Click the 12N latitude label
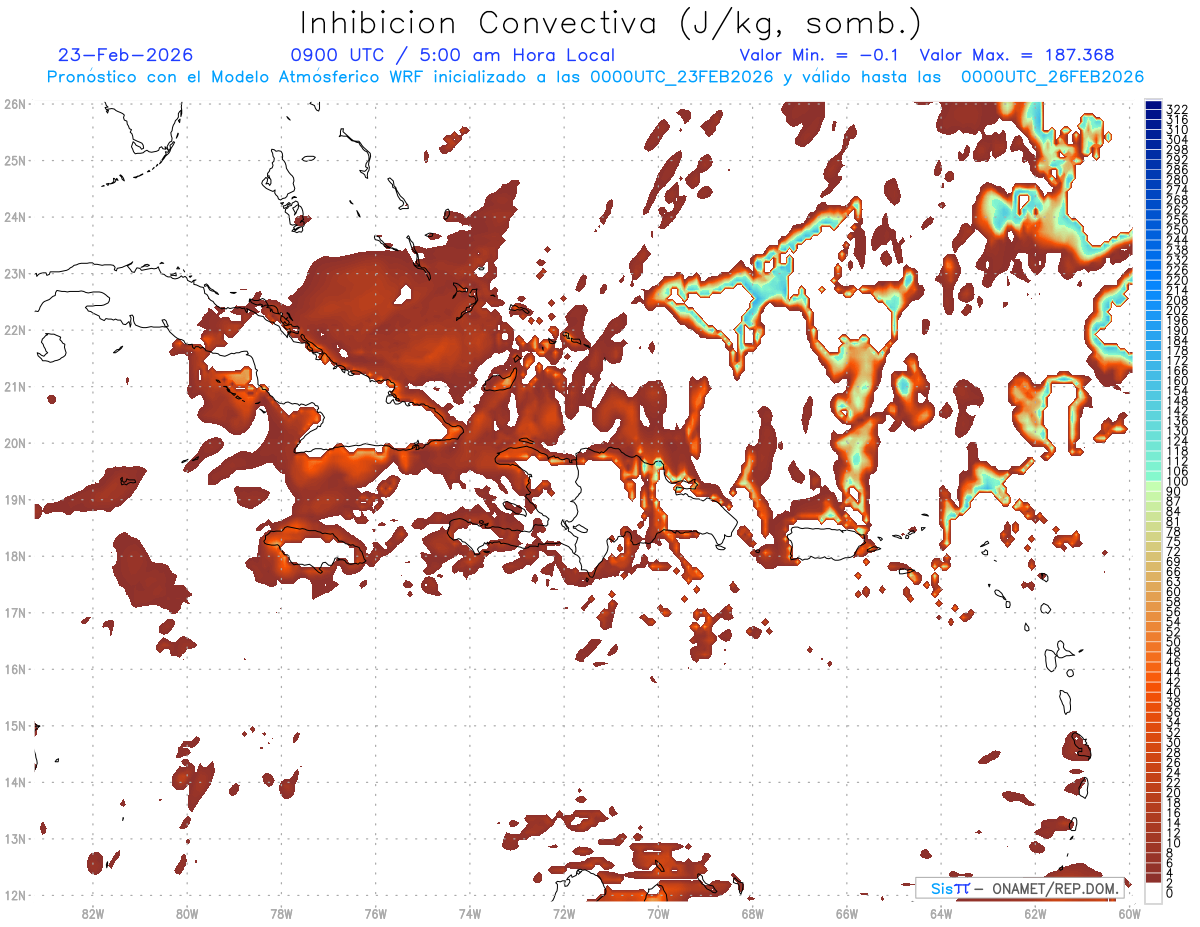This screenshot has height=927, width=1200. (14, 895)
